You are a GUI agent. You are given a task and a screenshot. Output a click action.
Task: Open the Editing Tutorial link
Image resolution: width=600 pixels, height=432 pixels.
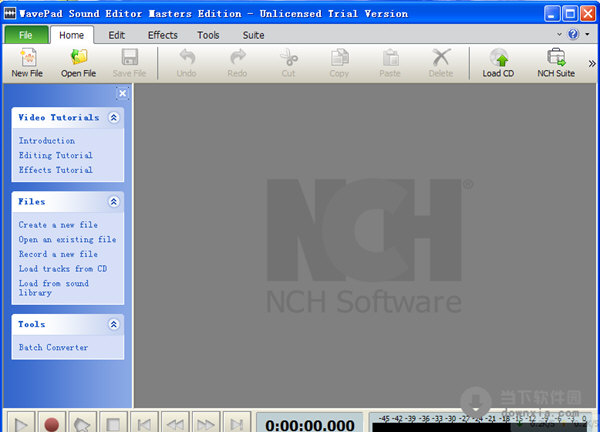tap(56, 155)
